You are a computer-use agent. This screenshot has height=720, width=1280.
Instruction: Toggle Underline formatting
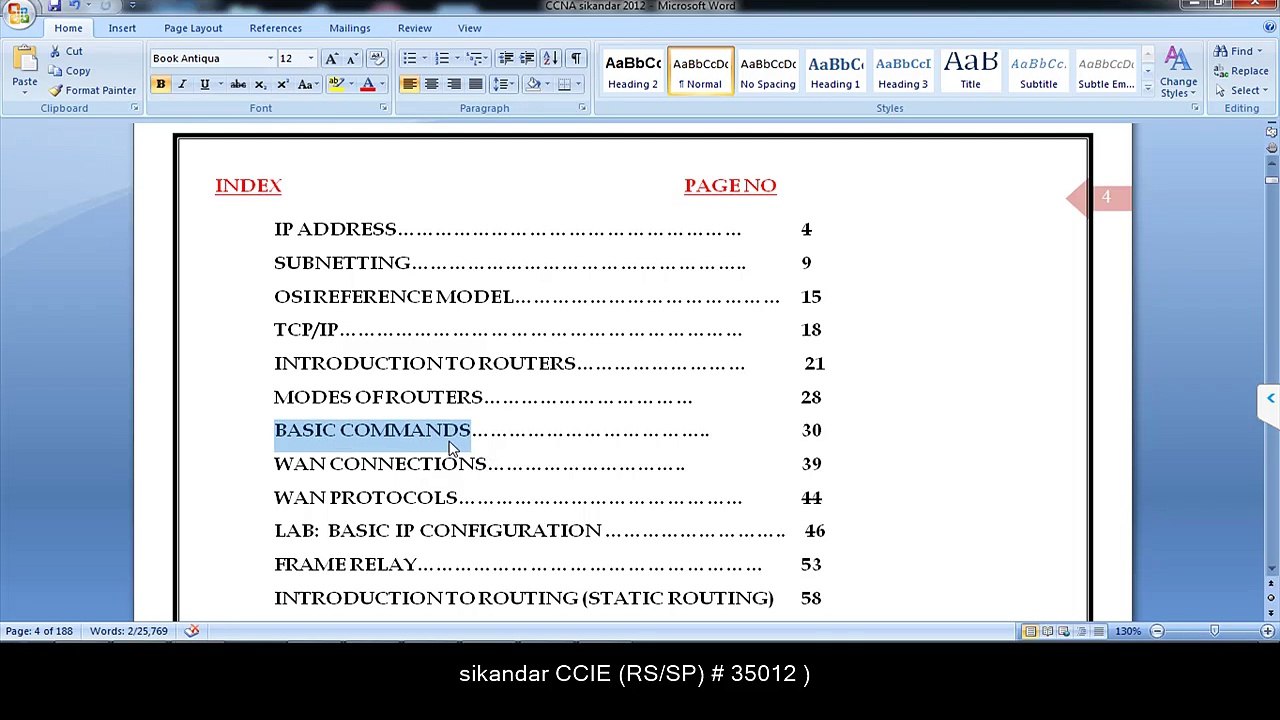[x=204, y=84]
